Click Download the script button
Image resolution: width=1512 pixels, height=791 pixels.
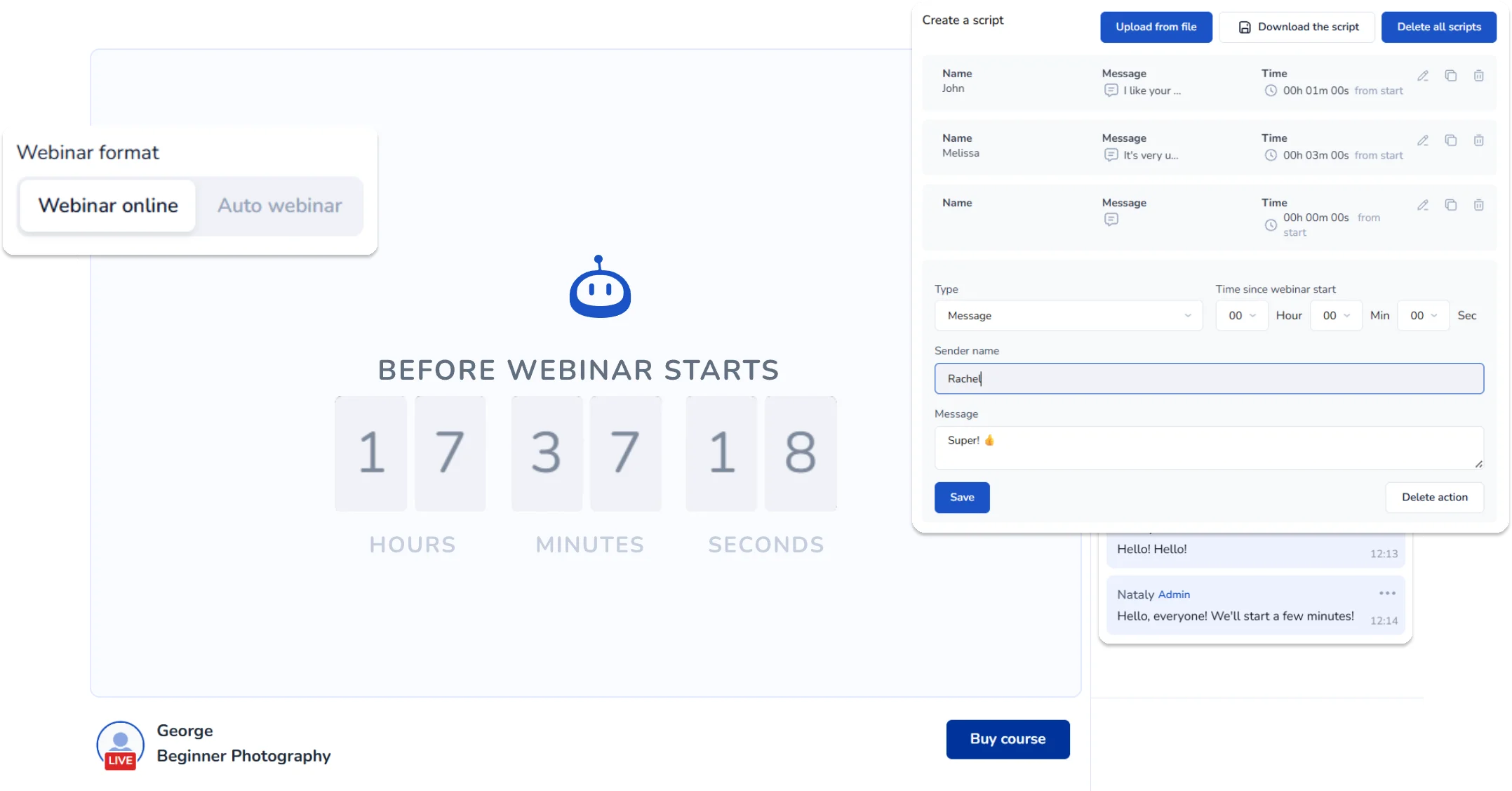click(1297, 27)
